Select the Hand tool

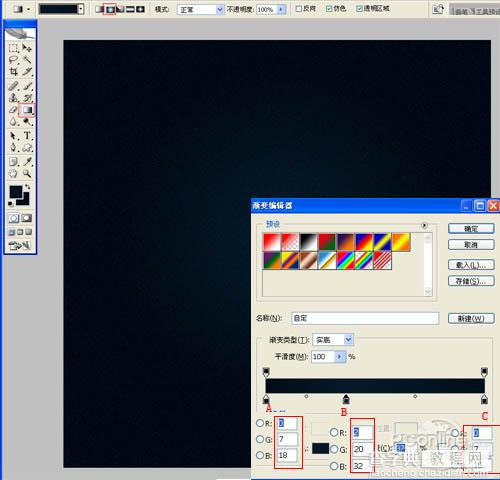click(x=13, y=173)
